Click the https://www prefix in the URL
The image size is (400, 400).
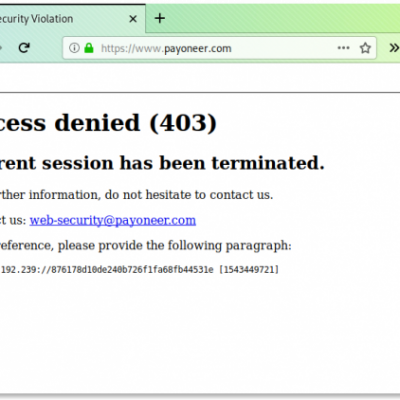tap(131, 49)
